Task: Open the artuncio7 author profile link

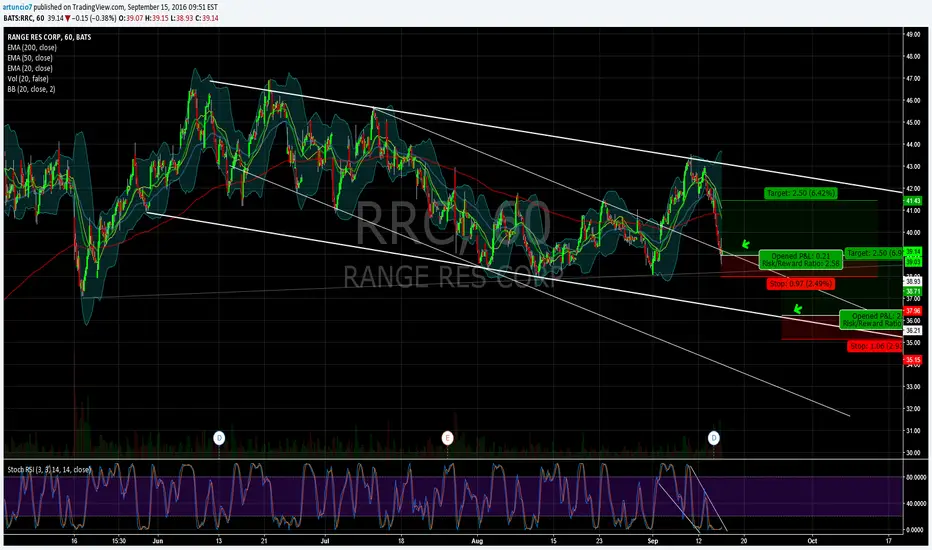Action: coord(17,7)
